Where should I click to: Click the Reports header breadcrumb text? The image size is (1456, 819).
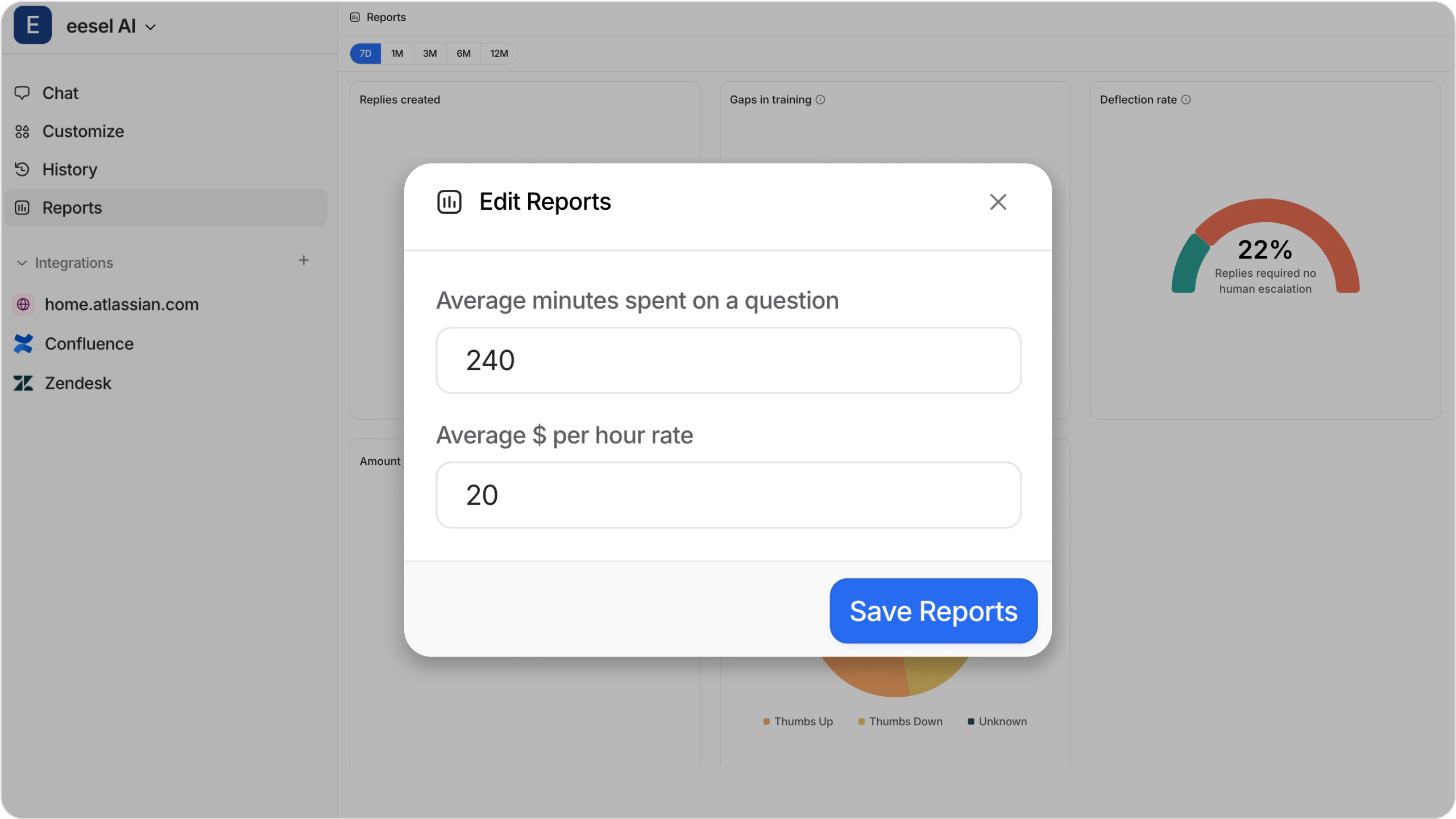[x=386, y=17]
